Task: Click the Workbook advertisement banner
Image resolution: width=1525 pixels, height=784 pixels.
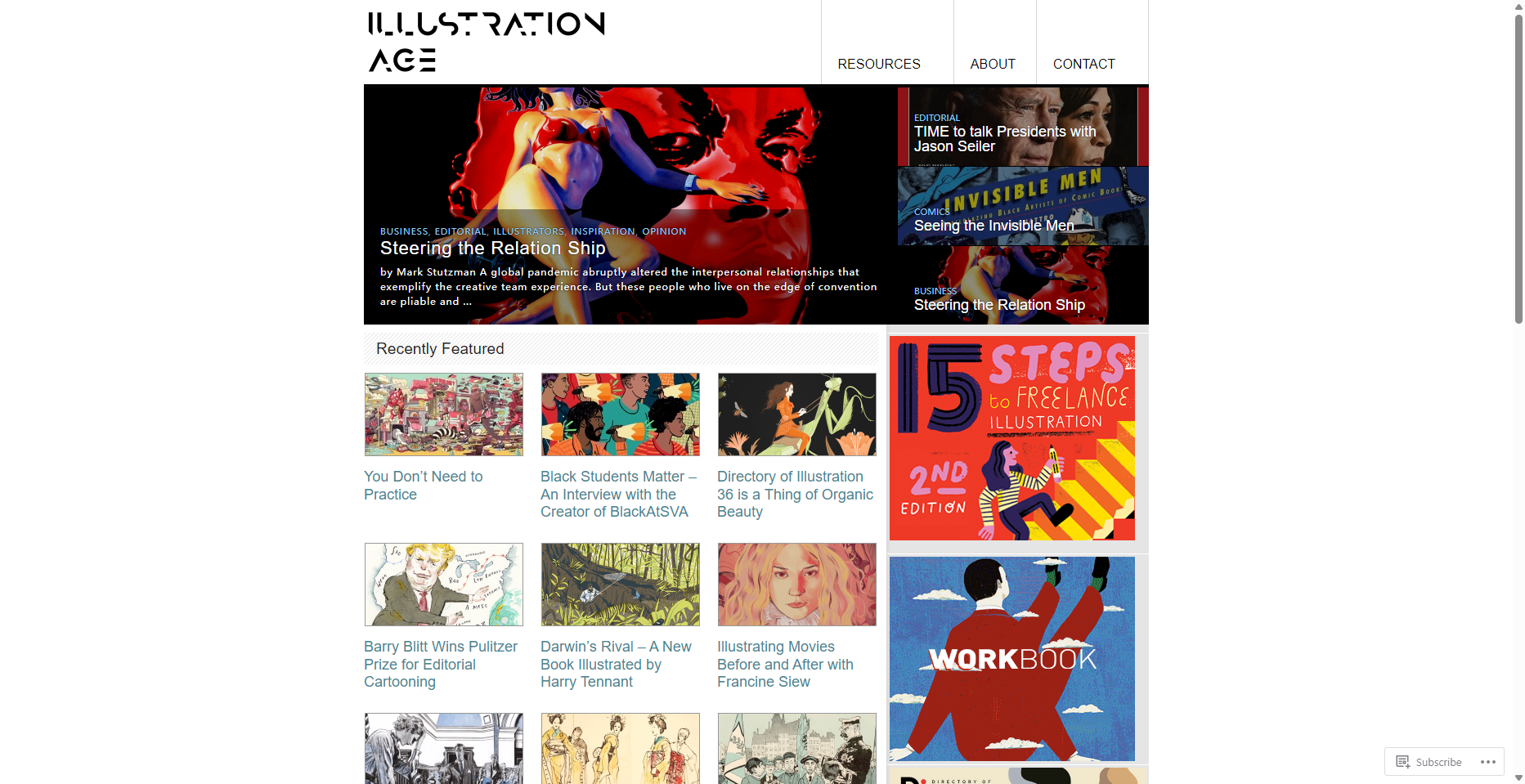Action: click(1012, 659)
